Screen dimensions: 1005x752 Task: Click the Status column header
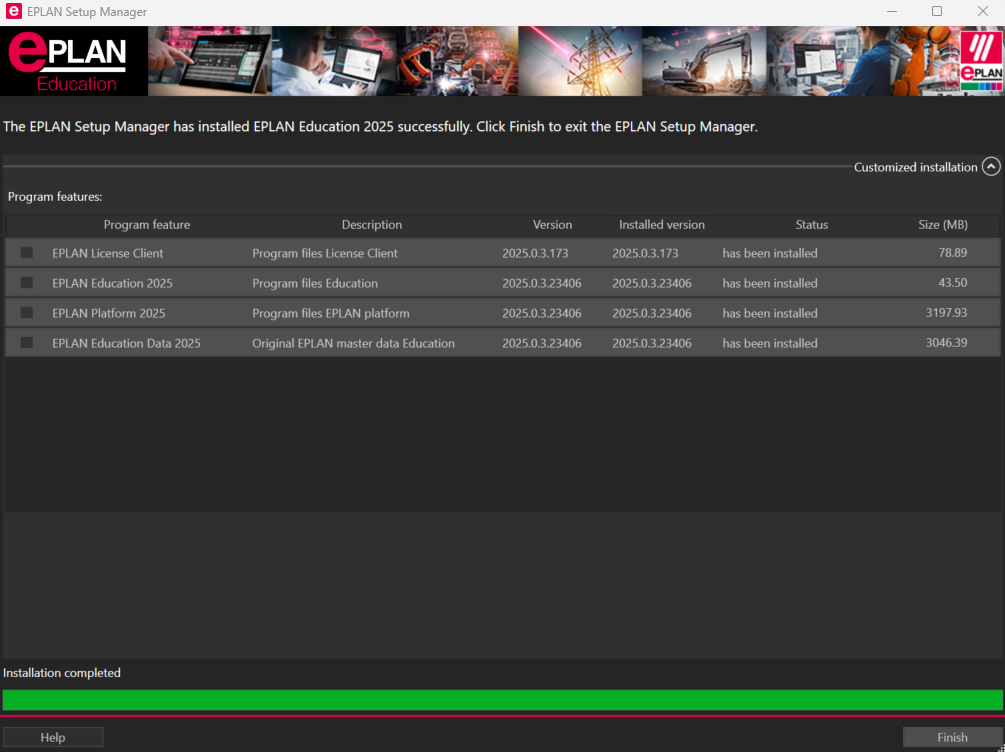coord(811,225)
